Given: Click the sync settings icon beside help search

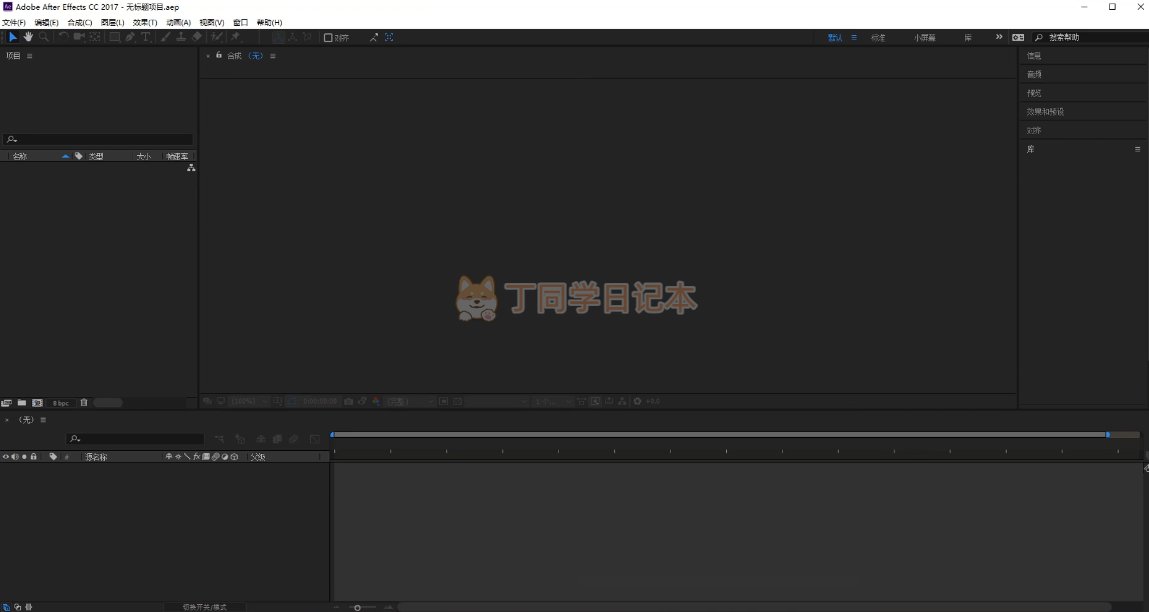Looking at the screenshot, I should [1018, 37].
